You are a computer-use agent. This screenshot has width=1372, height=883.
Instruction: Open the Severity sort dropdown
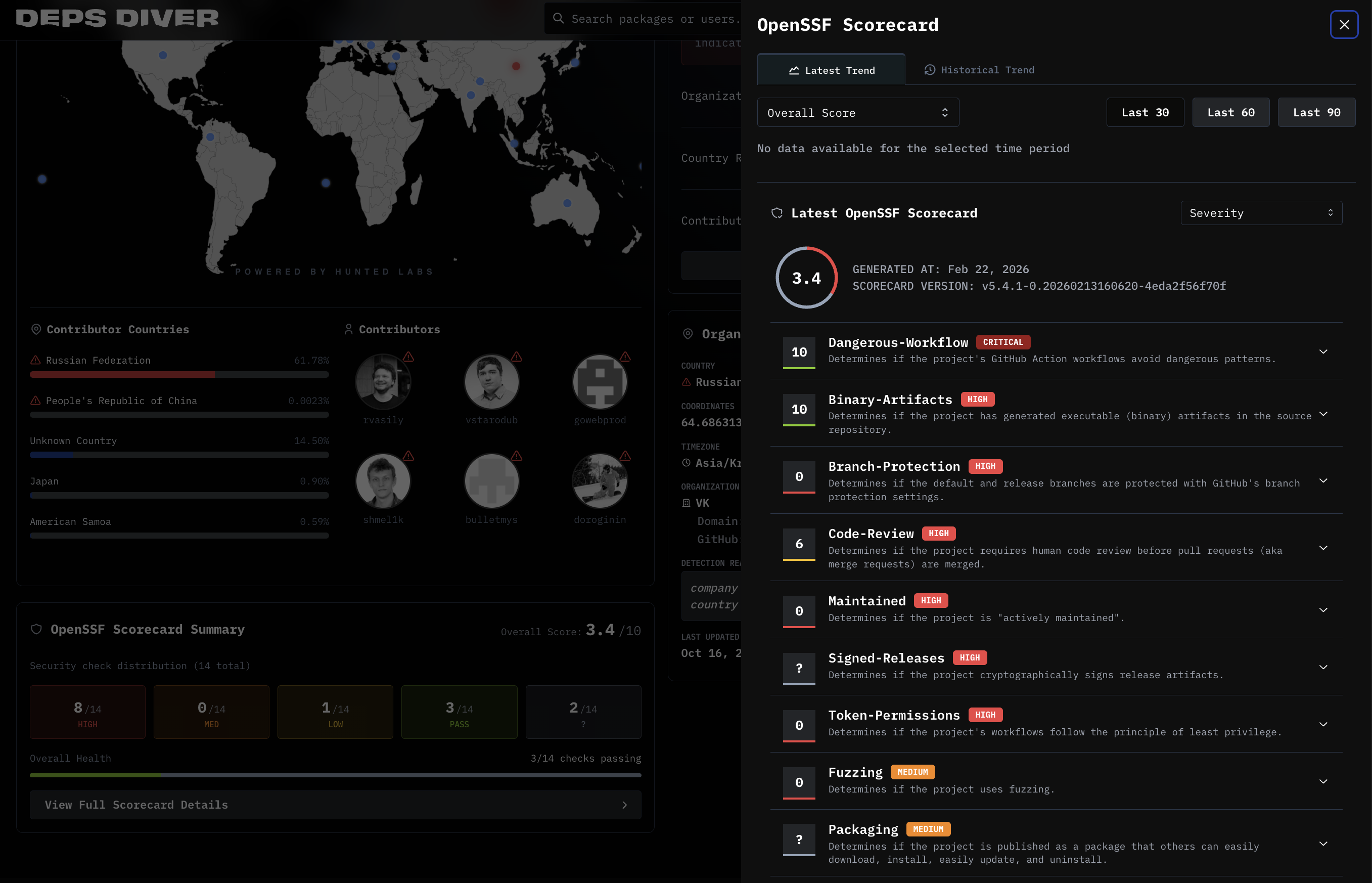1261,213
